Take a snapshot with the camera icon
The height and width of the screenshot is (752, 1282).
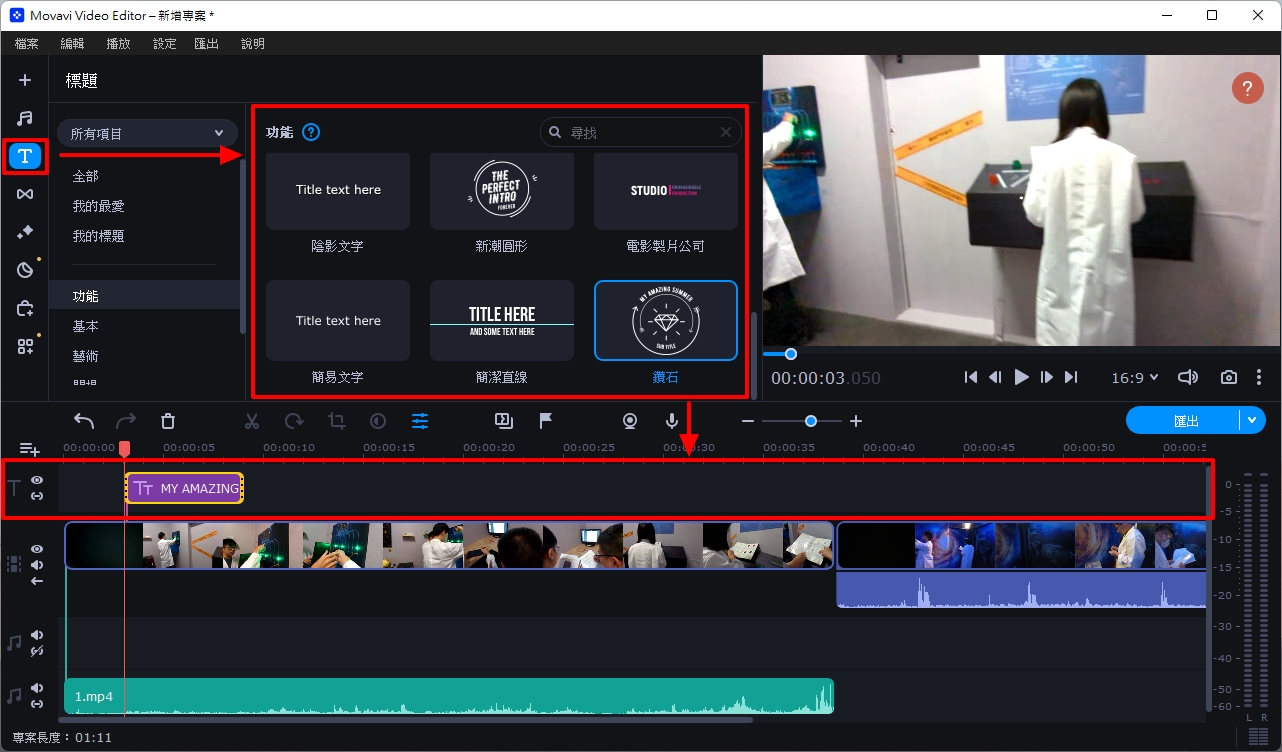point(1228,377)
